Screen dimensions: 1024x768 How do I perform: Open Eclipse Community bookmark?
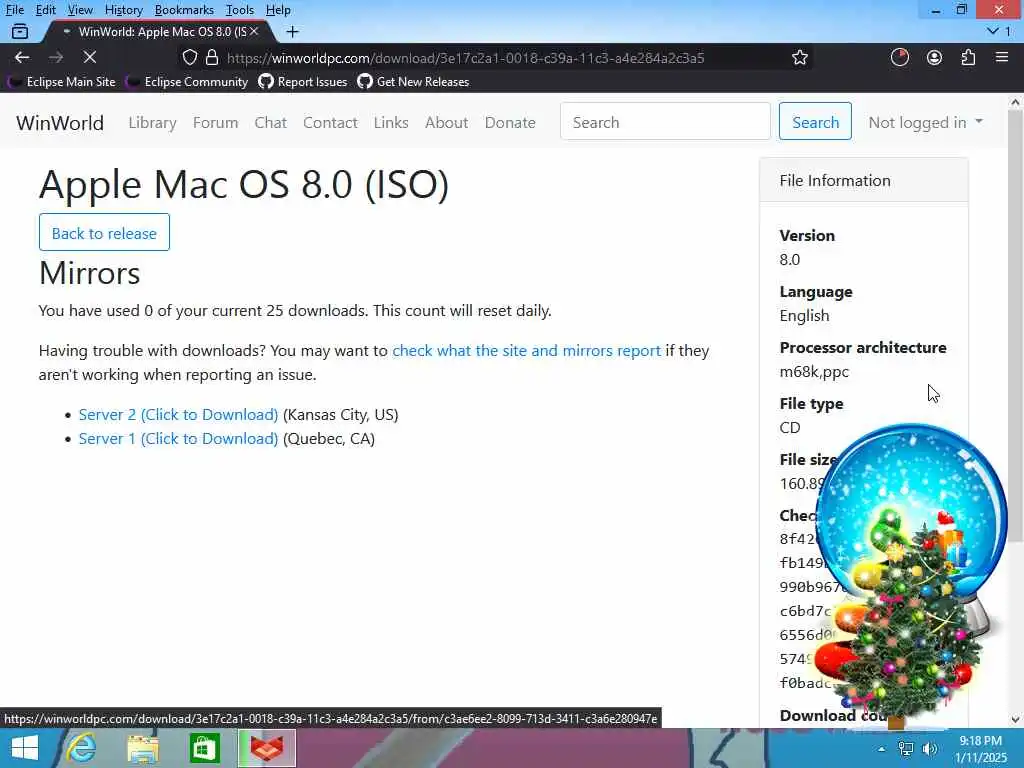(188, 82)
